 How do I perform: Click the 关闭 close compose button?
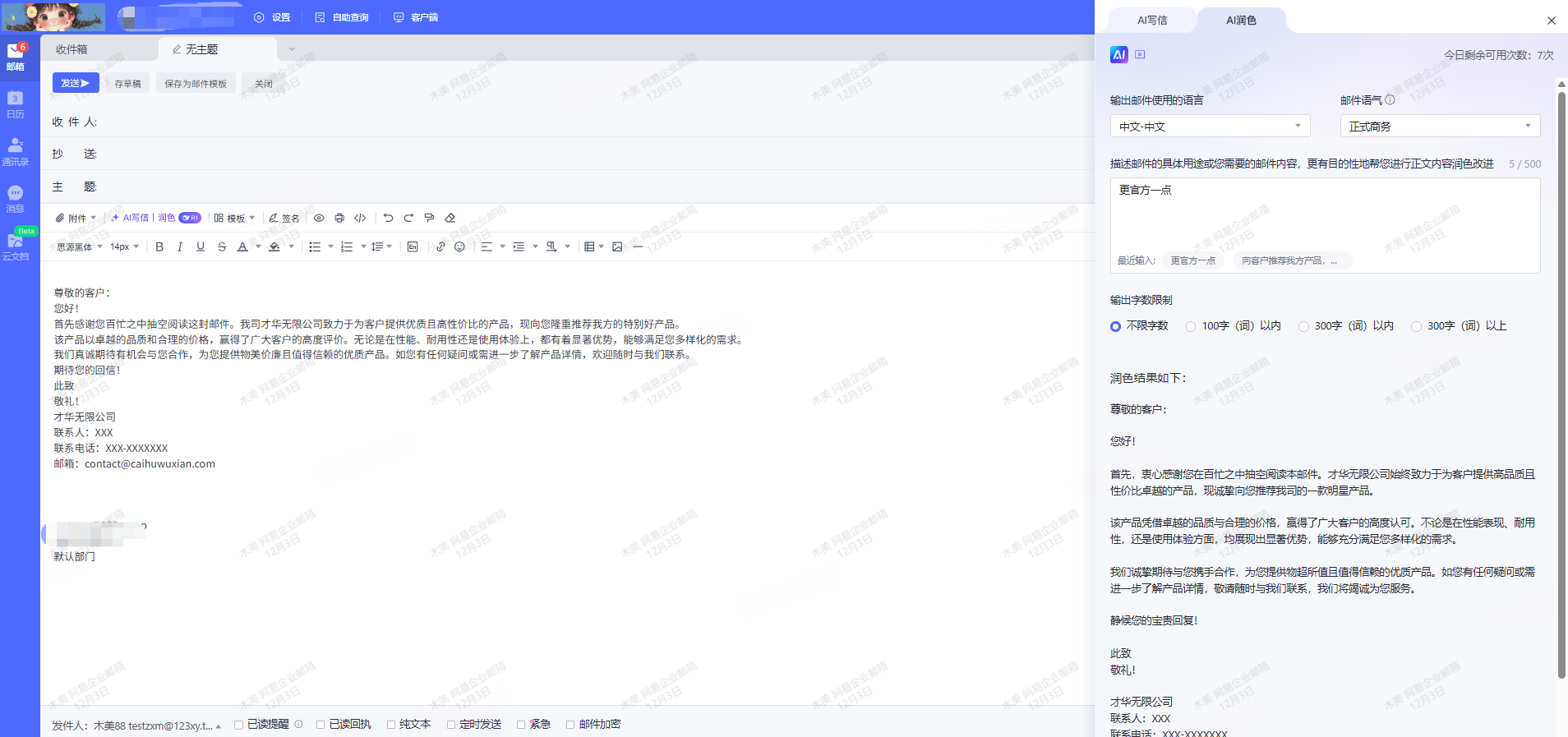pos(263,83)
